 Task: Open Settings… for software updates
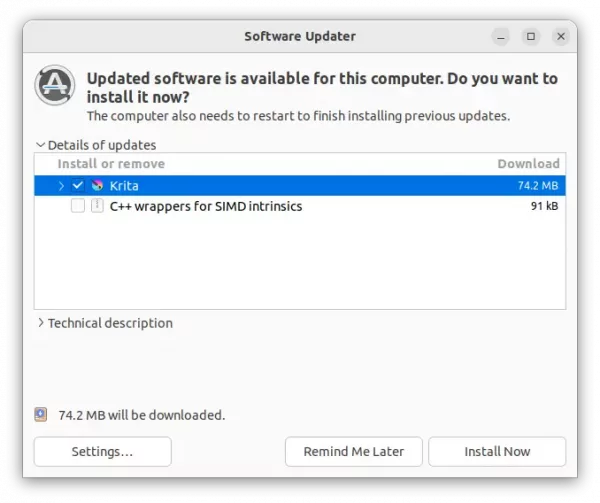(x=102, y=452)
